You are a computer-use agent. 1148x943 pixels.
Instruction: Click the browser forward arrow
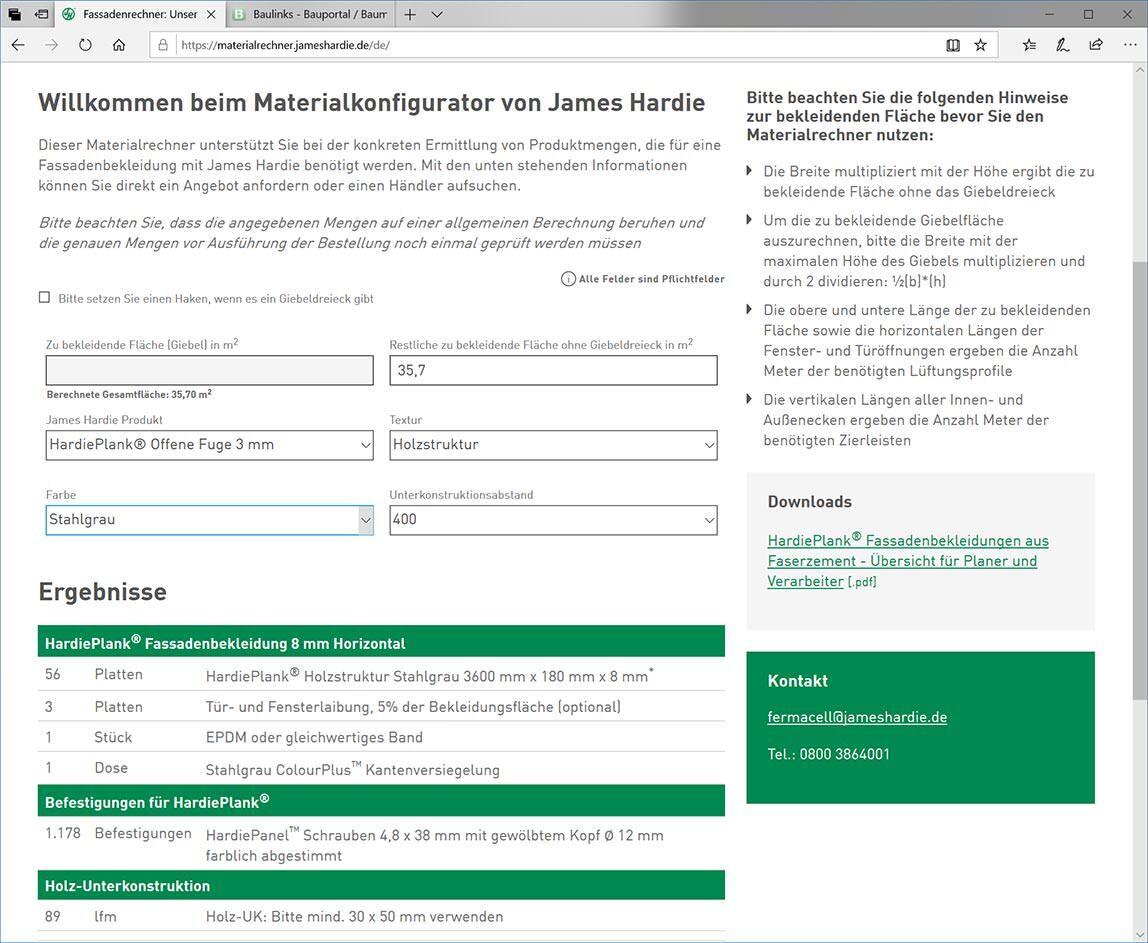pos(51,45)
